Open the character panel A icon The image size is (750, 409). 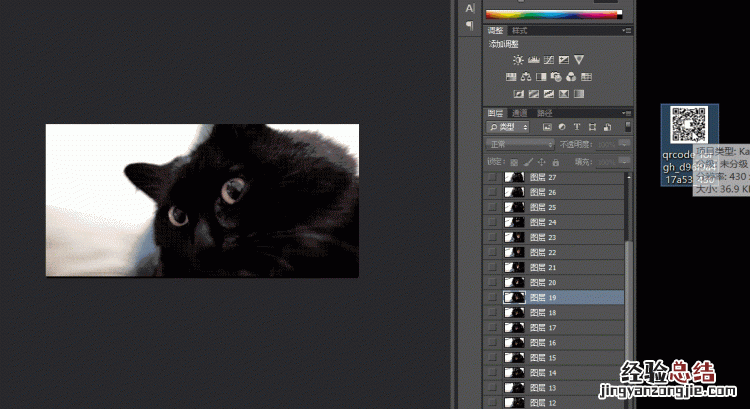(470, 8)
